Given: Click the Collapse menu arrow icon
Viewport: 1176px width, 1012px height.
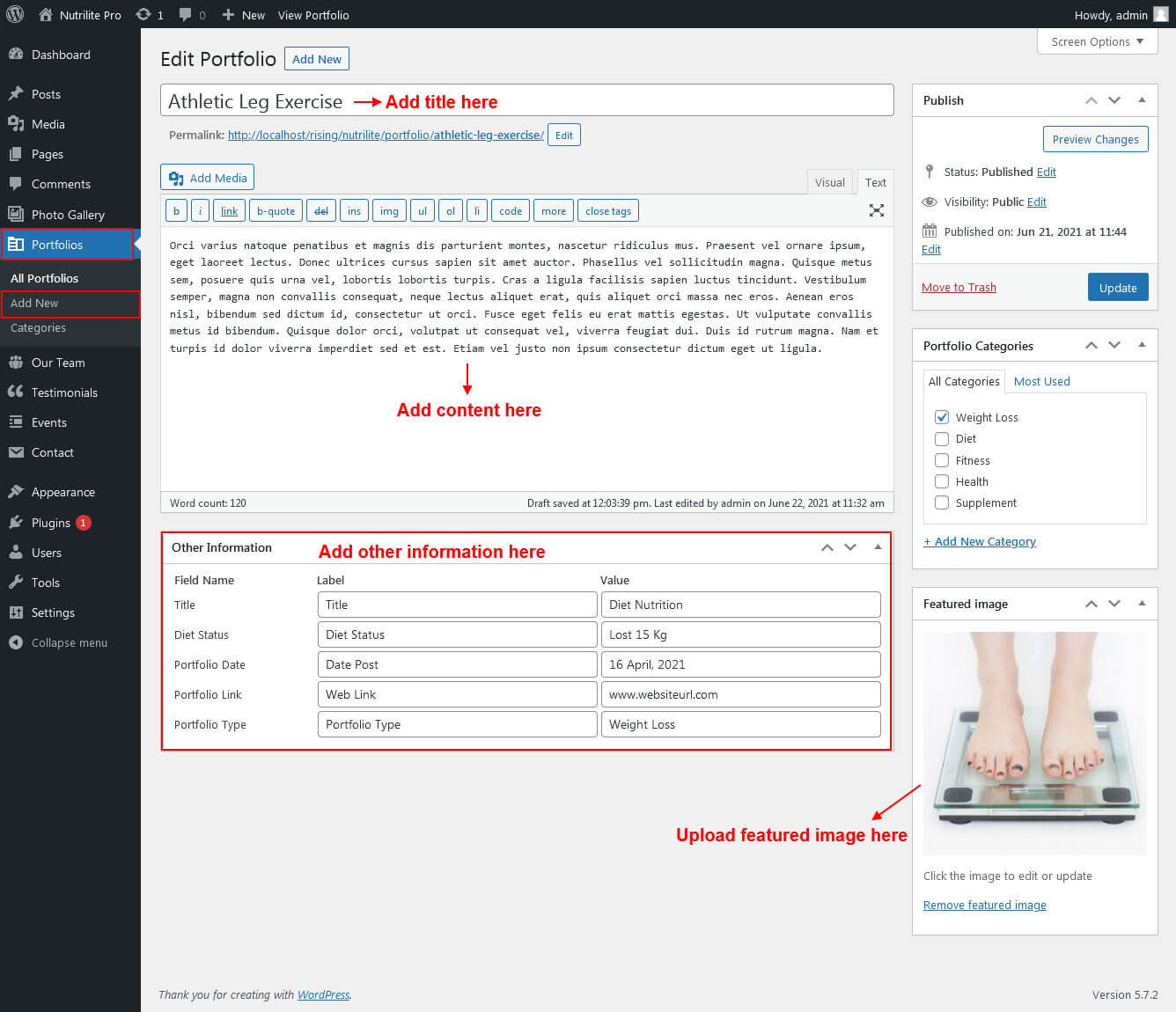Looking at the screenshot, I should (x=16, y=642).
